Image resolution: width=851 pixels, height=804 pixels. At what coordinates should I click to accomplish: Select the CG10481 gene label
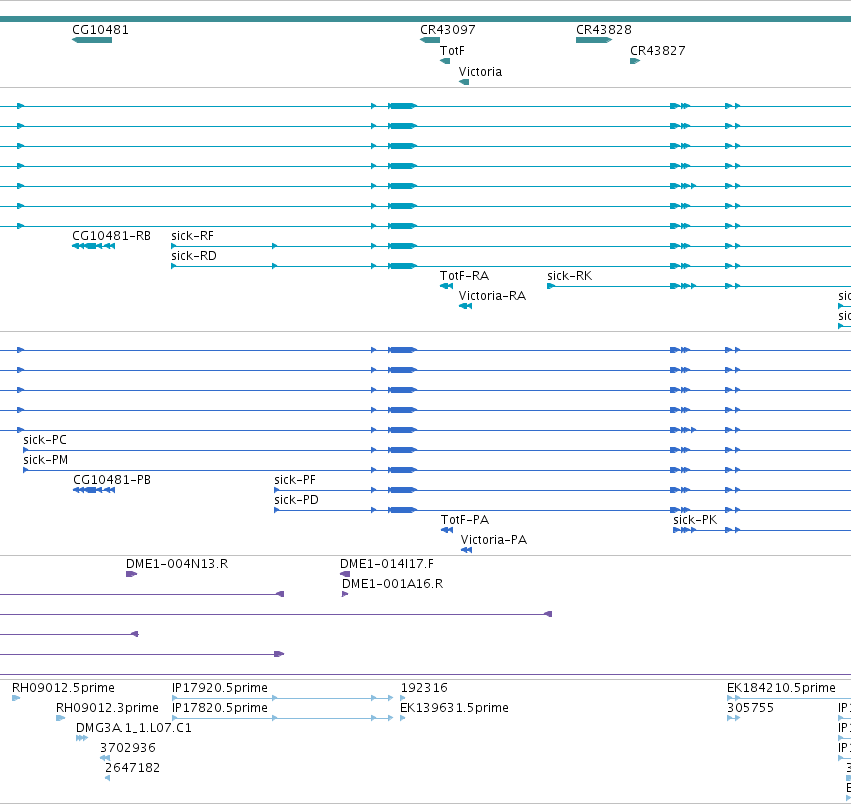coord(100,30)
